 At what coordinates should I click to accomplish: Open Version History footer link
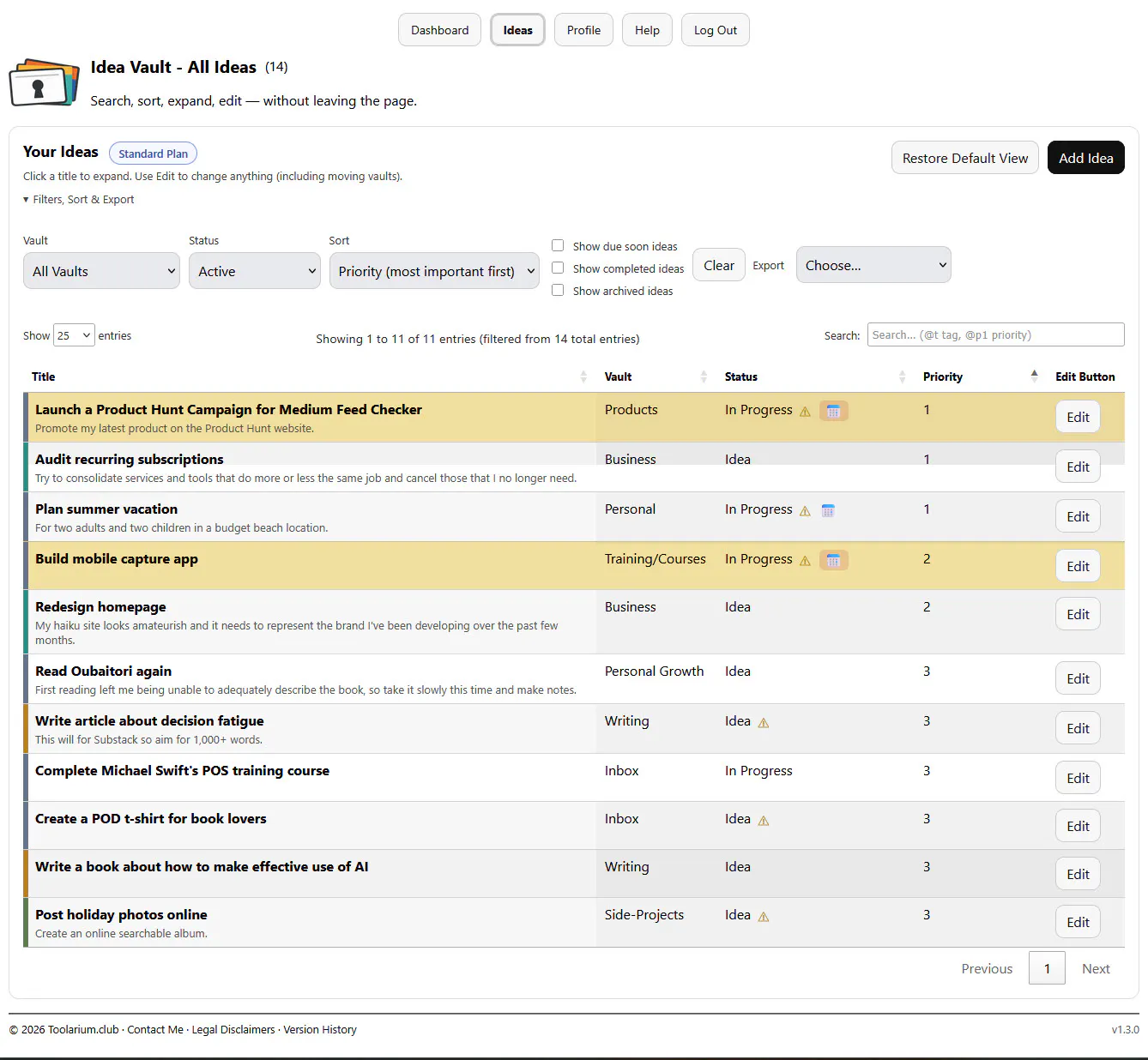(320, 1029)
